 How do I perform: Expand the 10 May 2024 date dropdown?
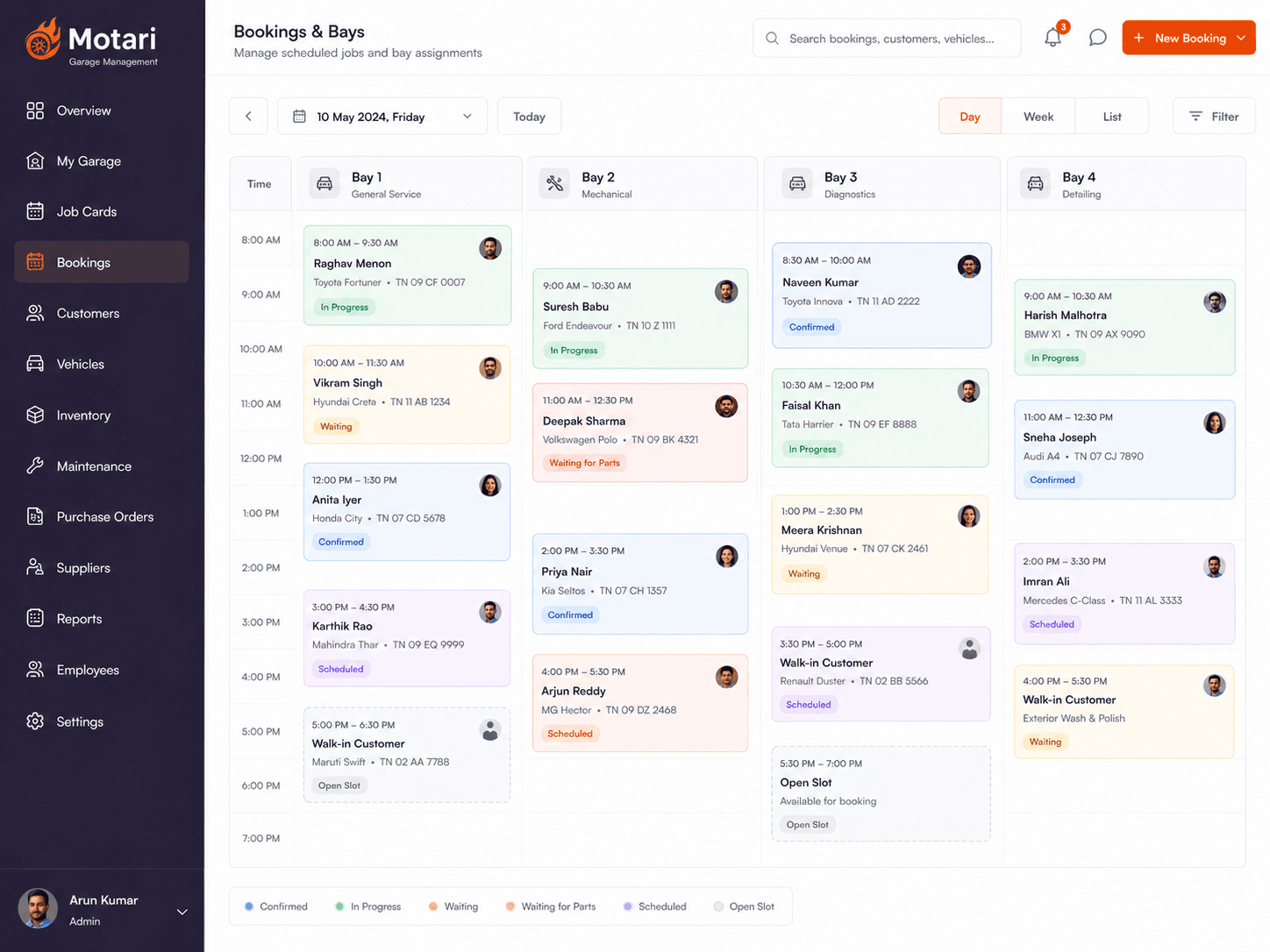(x=382, y=117)
